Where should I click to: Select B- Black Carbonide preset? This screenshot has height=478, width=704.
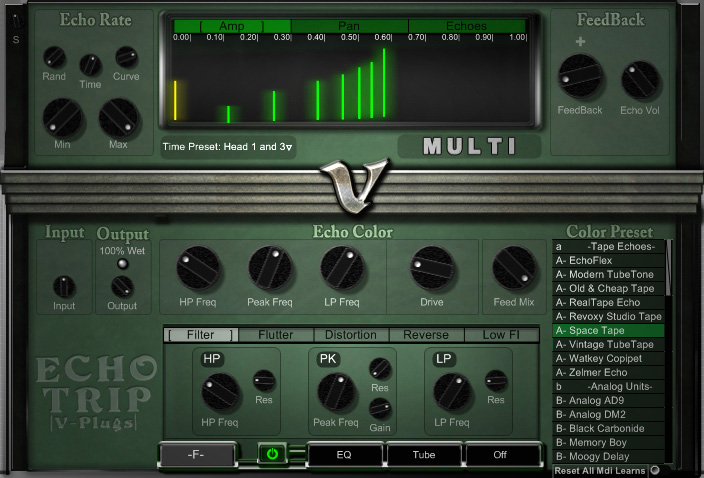608,428
